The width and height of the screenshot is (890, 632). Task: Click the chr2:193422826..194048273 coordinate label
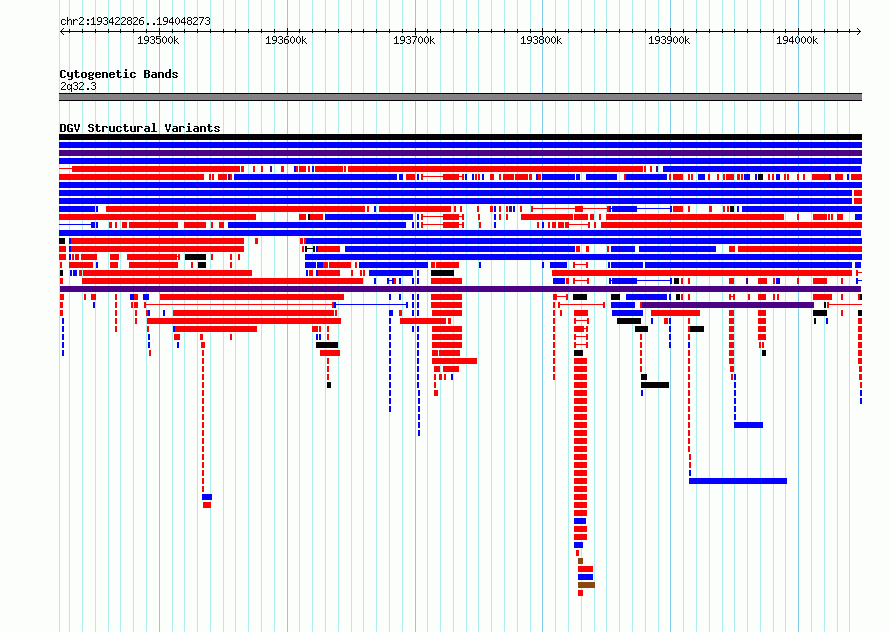pos(135,21)
